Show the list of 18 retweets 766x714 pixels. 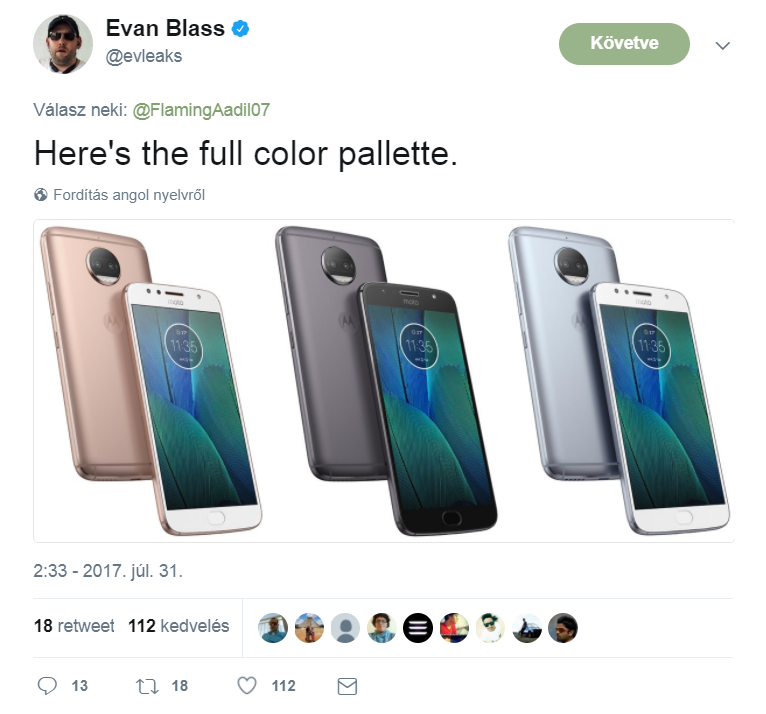[74, 626]
